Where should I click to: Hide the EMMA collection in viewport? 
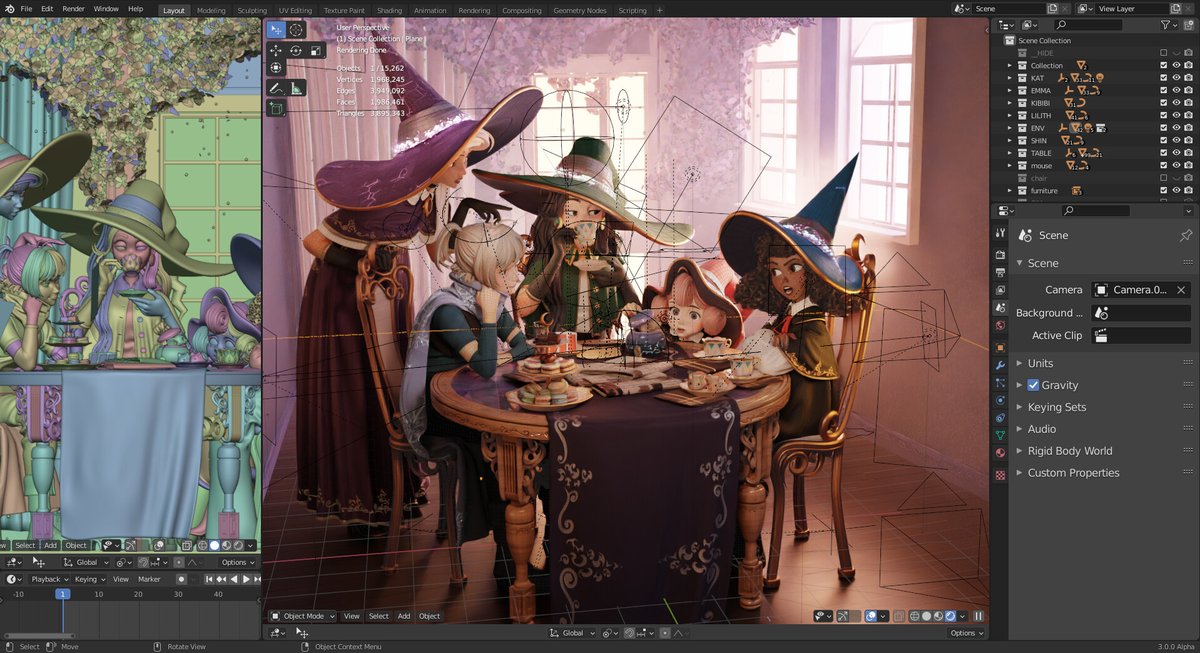(1176, 90)
